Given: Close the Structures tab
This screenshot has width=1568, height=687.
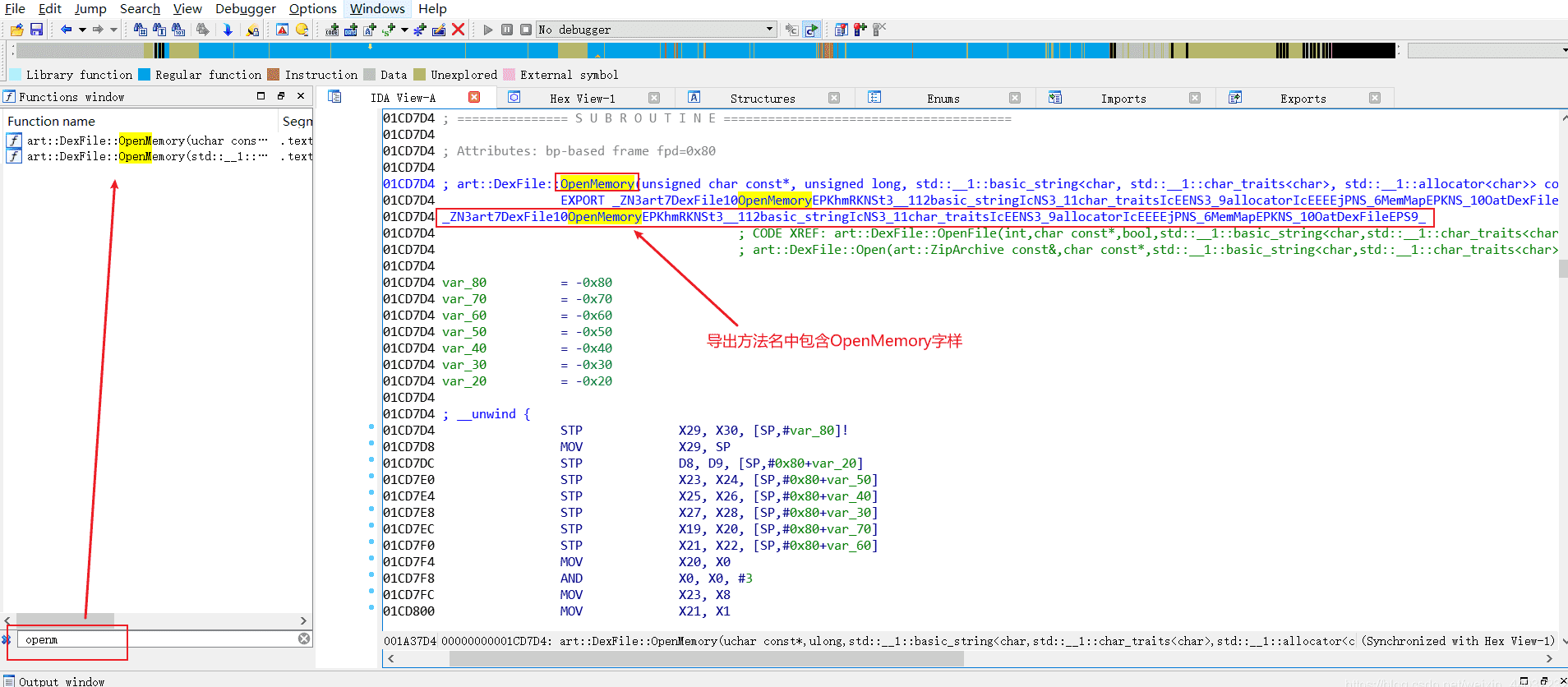Looking at the screenshot, I should (x=834, y=98).
